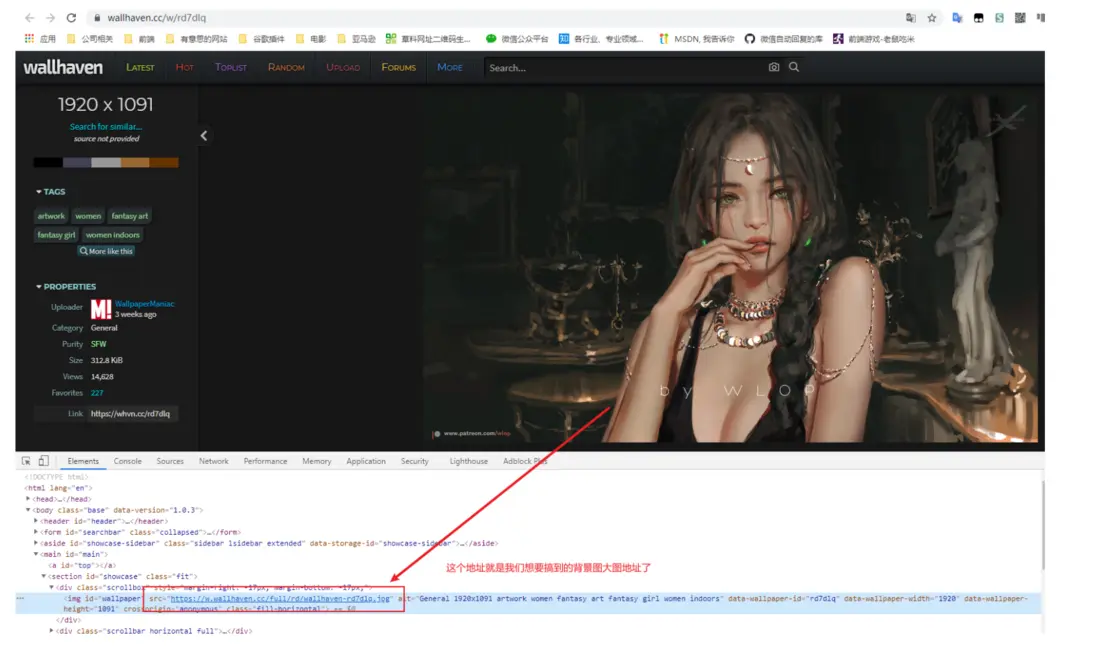The width and height of the screenshot is (1098, 647).
Task: Expand the scrollbar horizontal full div
Action: click(x=51, y=631)
